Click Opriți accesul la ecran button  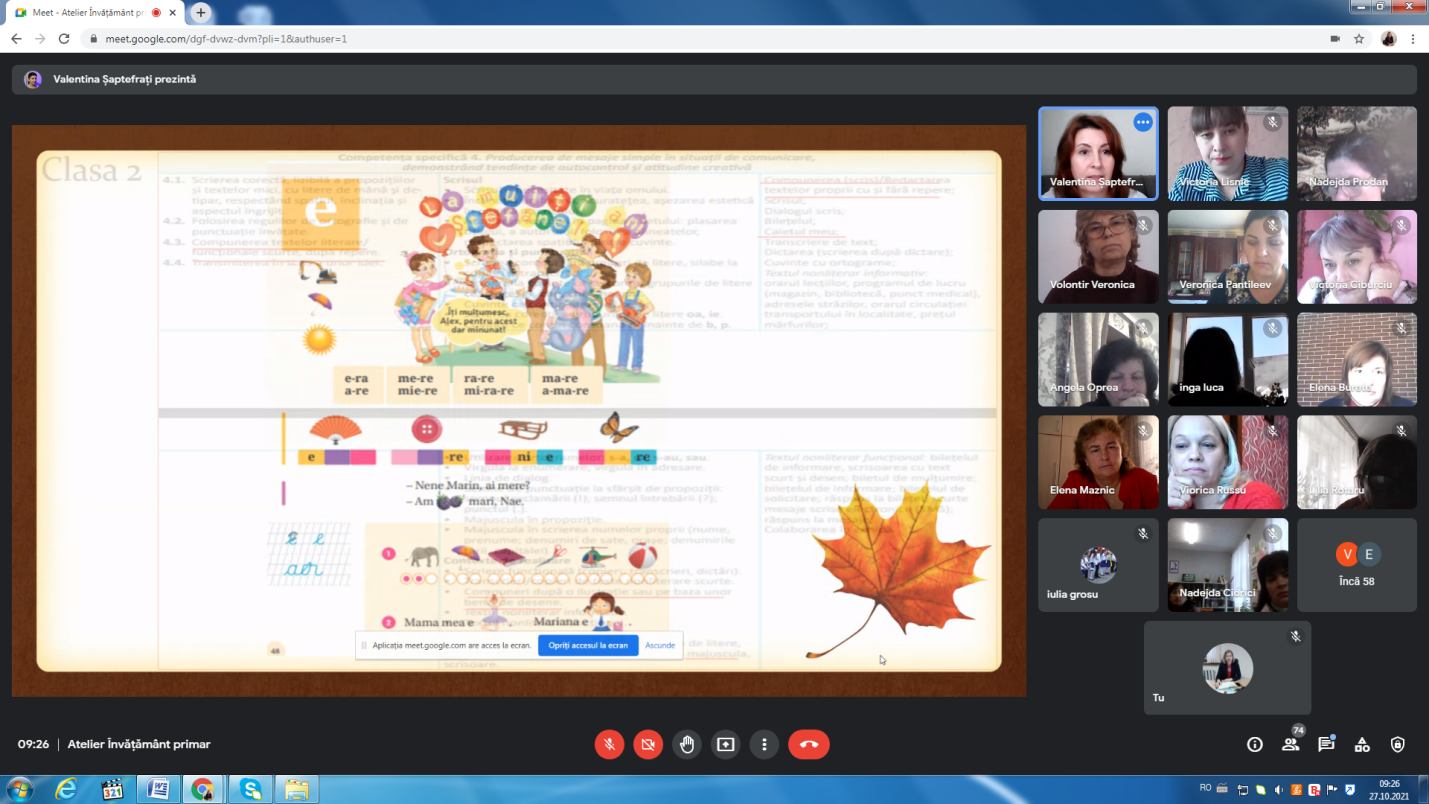click(588, 645)
